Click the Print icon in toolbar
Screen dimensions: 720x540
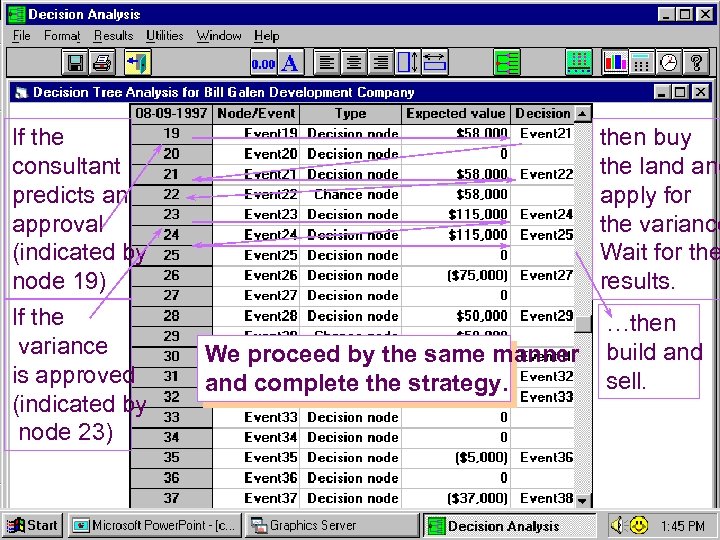101,62
